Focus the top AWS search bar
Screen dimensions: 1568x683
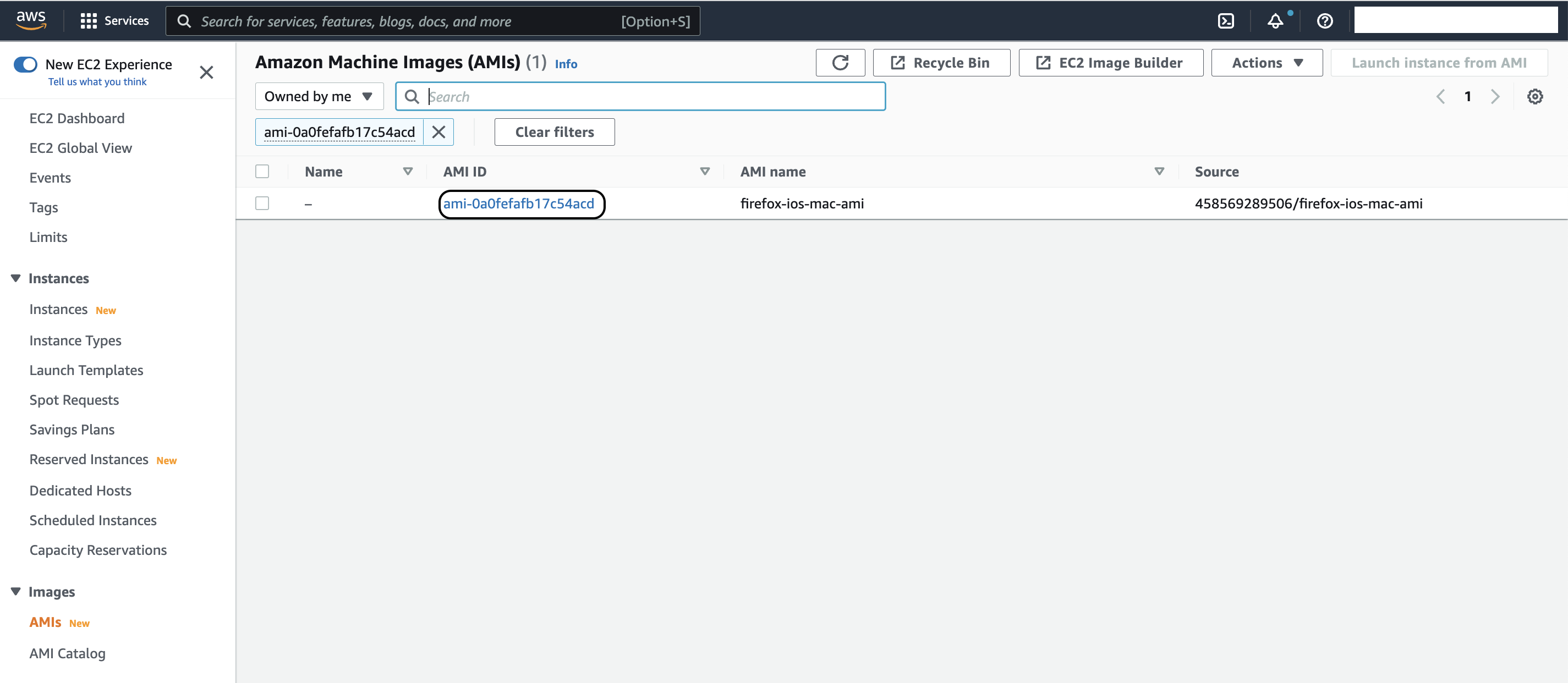coord(433,21)
